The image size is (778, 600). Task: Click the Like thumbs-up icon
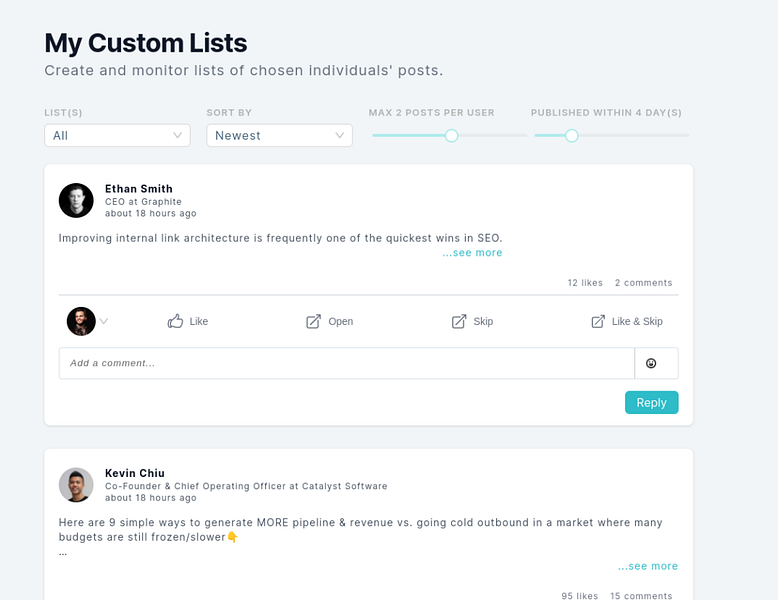[x=176, y=321]
